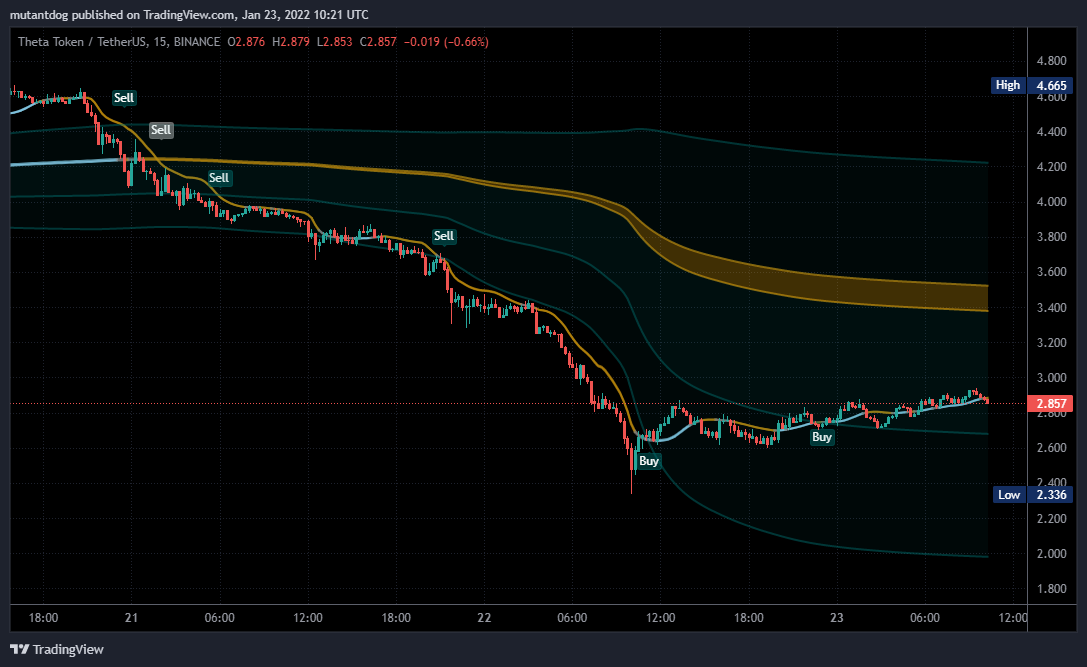Screen dimensions: 1087x667
Task: Click the 4.665 high price value
Action: (1051, 85)
